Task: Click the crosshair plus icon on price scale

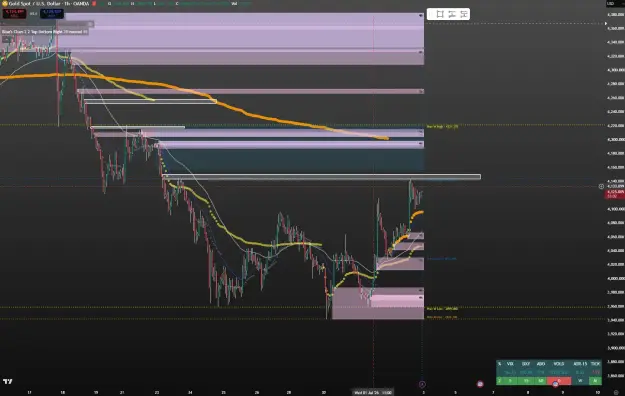Action: coord(601,186)
